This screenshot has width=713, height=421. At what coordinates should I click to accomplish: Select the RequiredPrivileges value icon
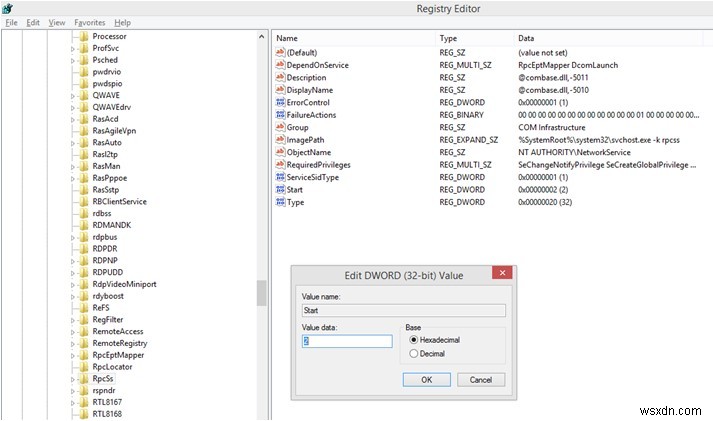[x=280, y=165]
